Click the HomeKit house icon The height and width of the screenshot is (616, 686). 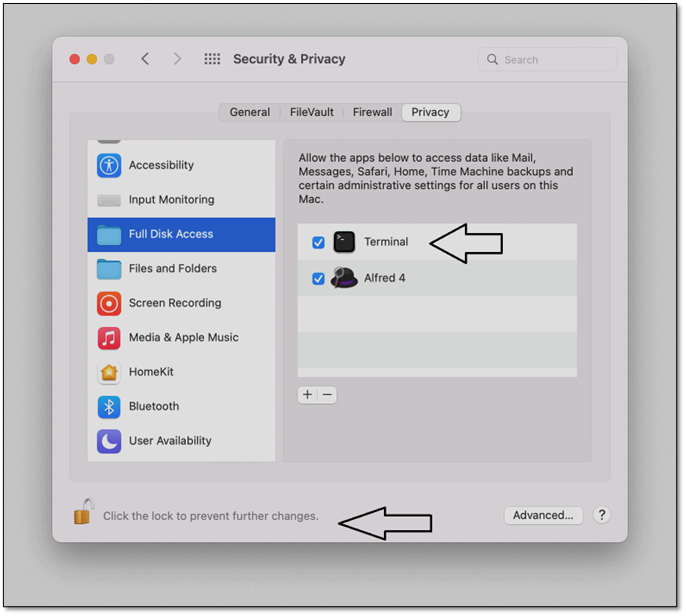[109, 372]
